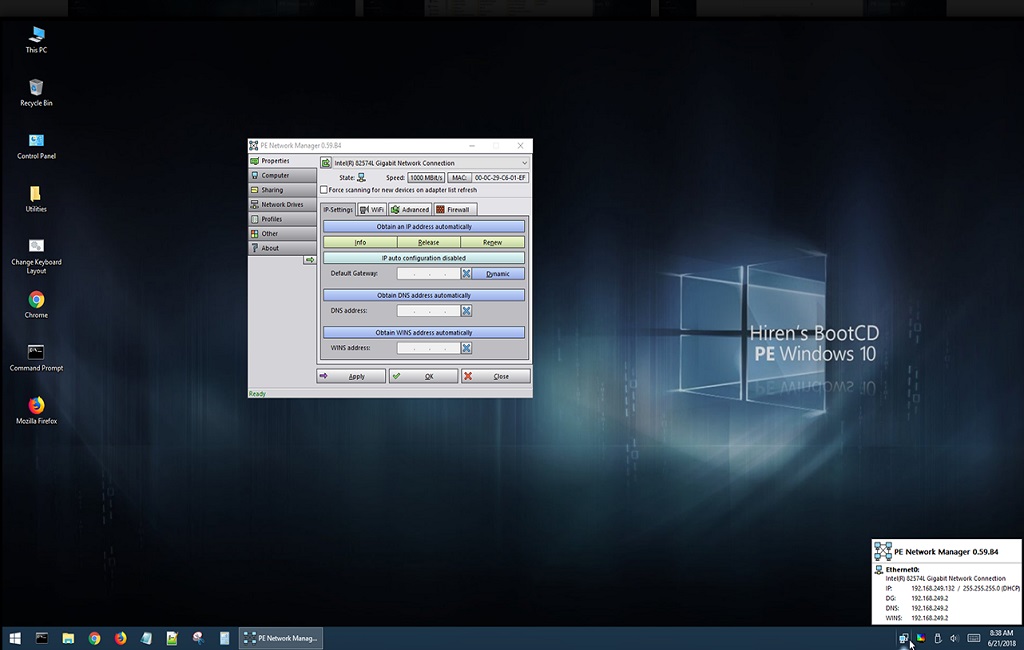This screenshot has height=650, width=1024.
Task: Click the PE Network Manager window icon
Action: coord(253,146)
